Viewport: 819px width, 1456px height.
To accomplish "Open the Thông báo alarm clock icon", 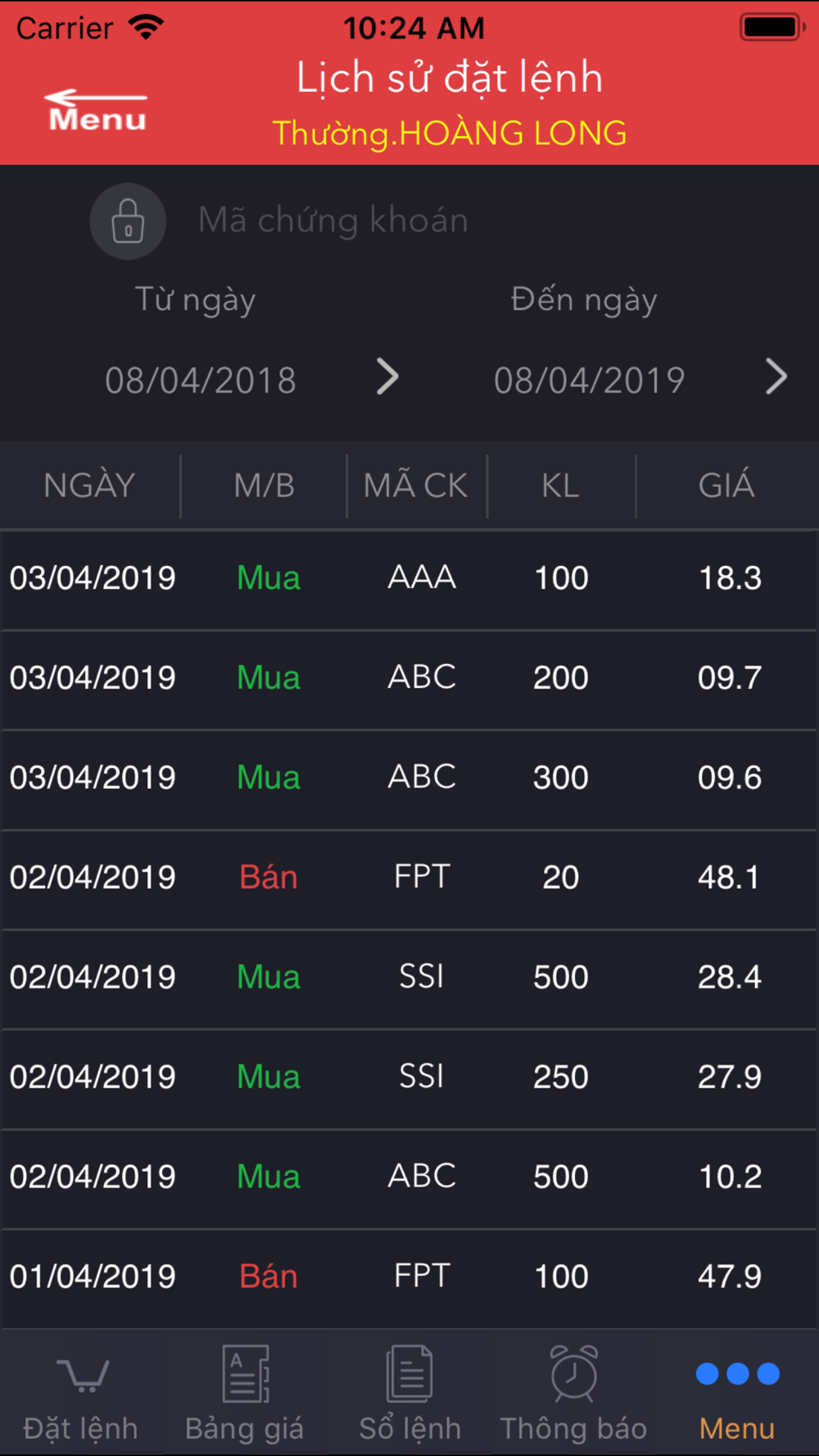I will point(574,1373).
